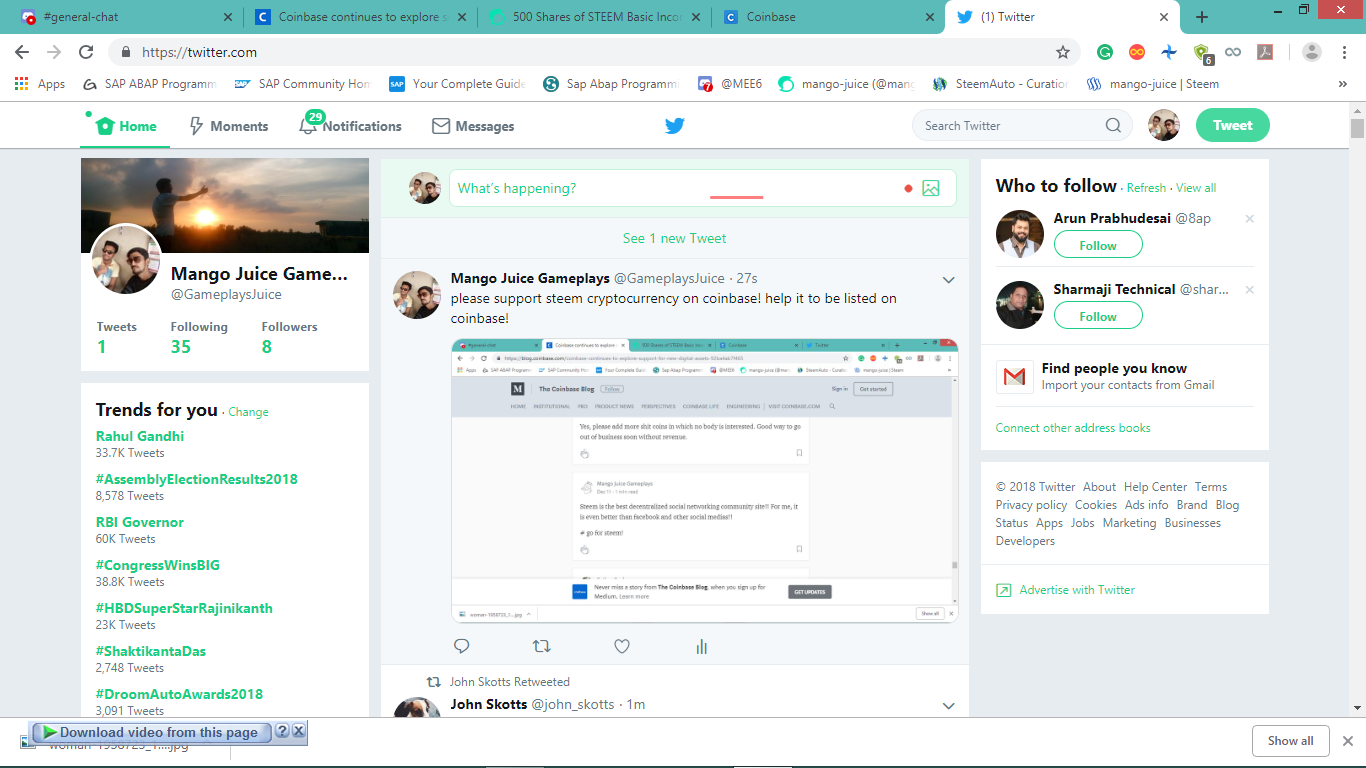Open #CongressWinsBIG trend
Screen dimensions: 1366x768
click(158, 565)
